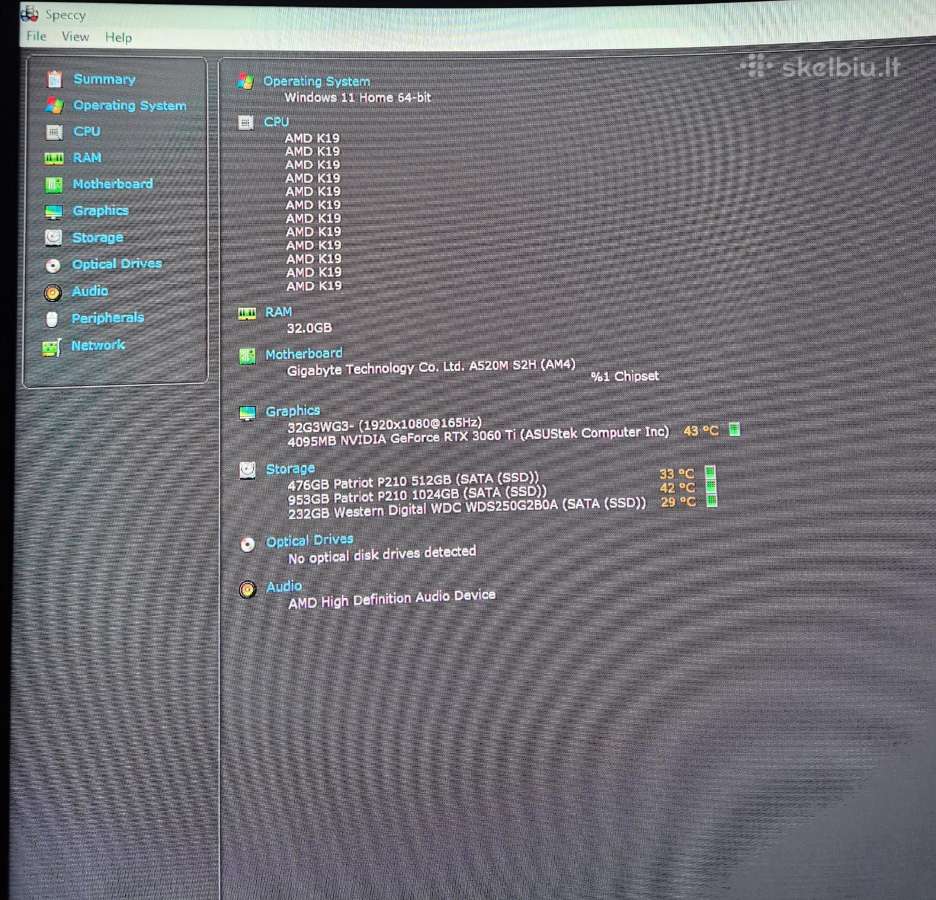Viewport: 936px width, 900px height.
Task: Open Peripherals from the sidebar
Action: pos(107,318)
